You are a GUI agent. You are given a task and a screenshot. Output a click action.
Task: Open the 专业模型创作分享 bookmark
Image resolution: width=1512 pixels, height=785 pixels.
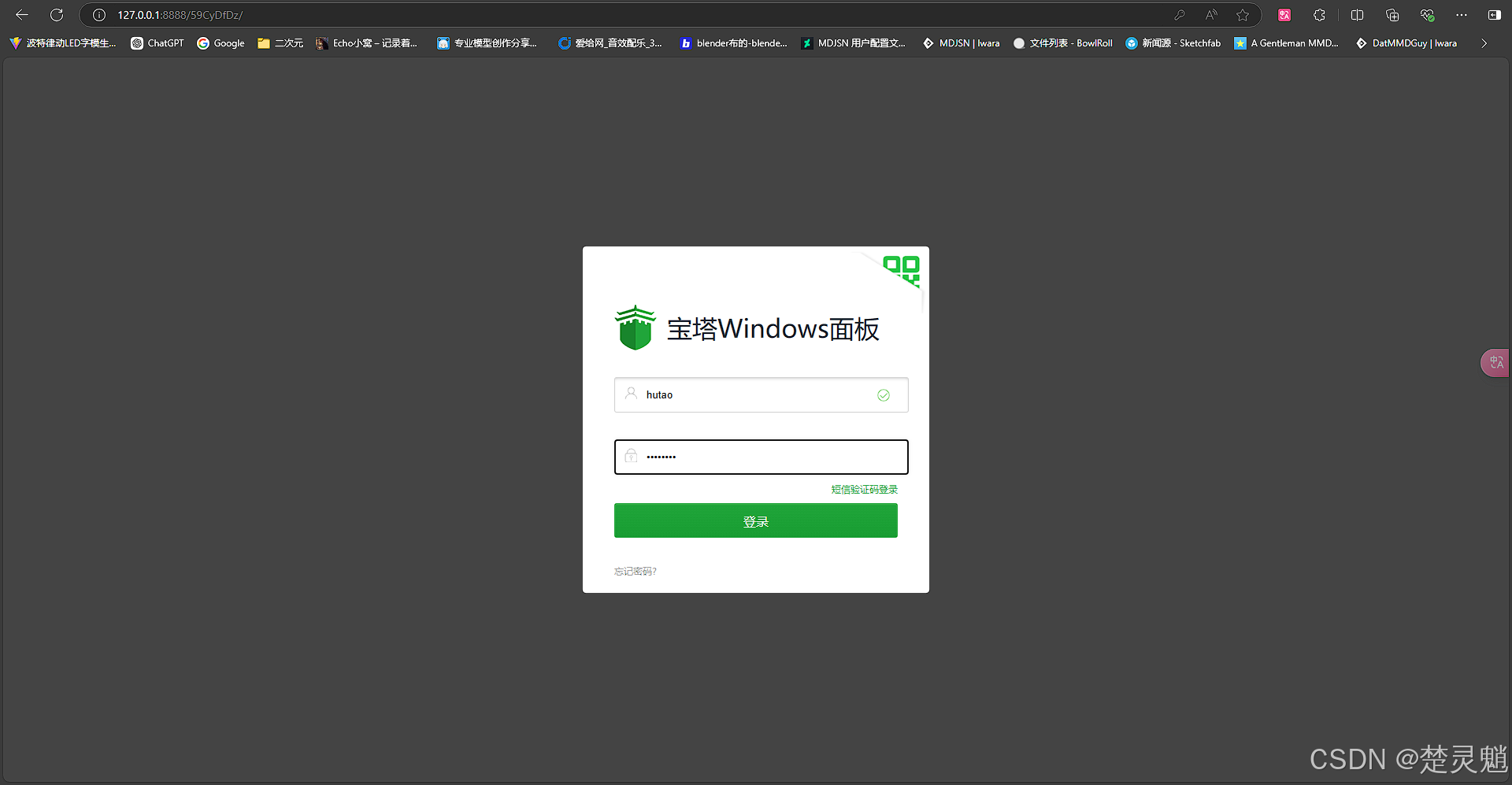coord(487,43)
